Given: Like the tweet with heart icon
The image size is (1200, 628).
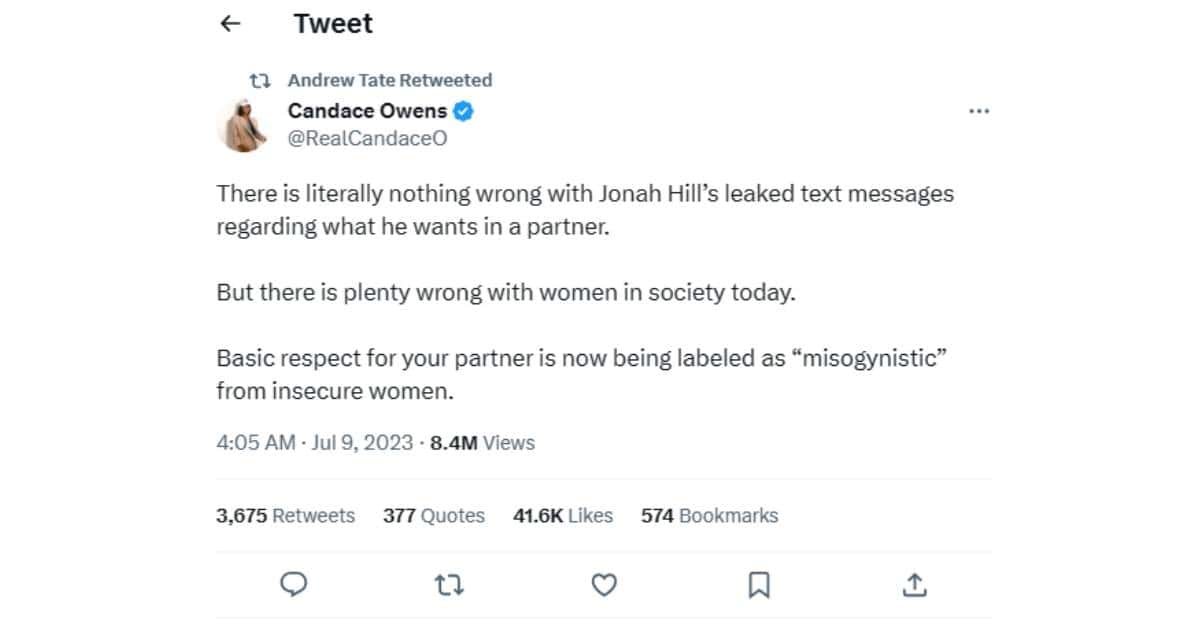Looking at the screenshot, I should click(x=604, y=584).
